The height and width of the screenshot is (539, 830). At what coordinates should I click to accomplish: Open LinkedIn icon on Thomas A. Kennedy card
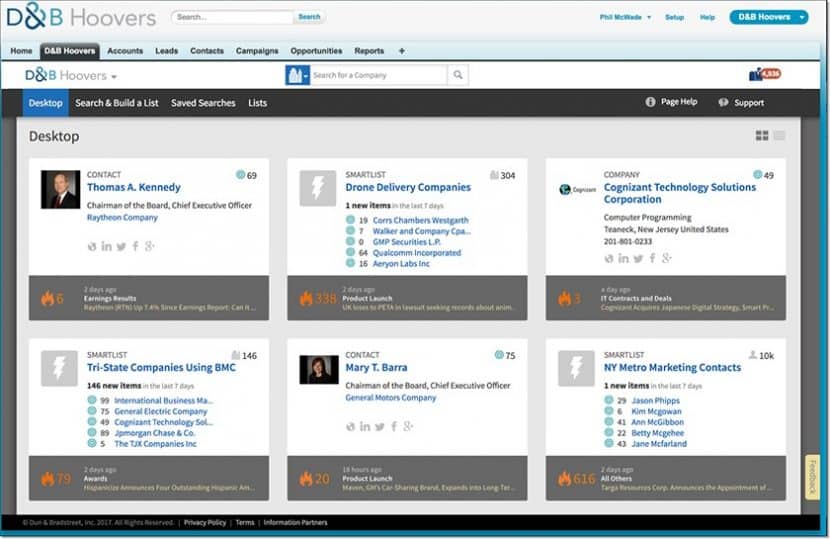tap(106, 246)
